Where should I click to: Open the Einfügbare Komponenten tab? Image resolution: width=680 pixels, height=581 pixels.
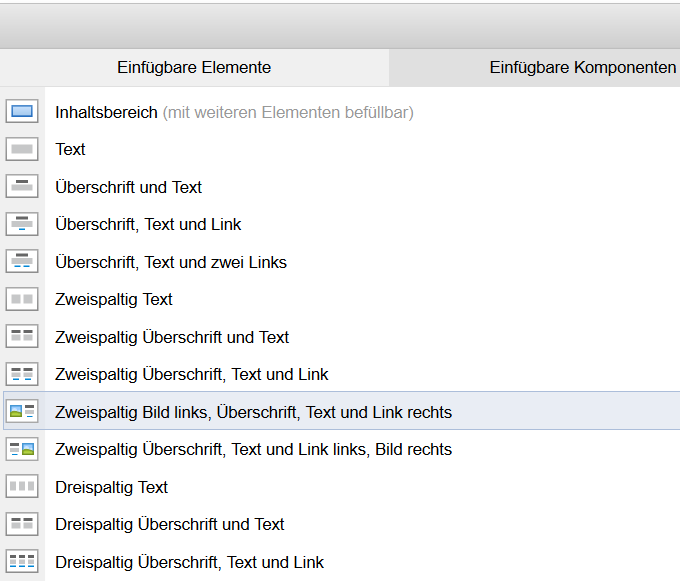point(582,68)
